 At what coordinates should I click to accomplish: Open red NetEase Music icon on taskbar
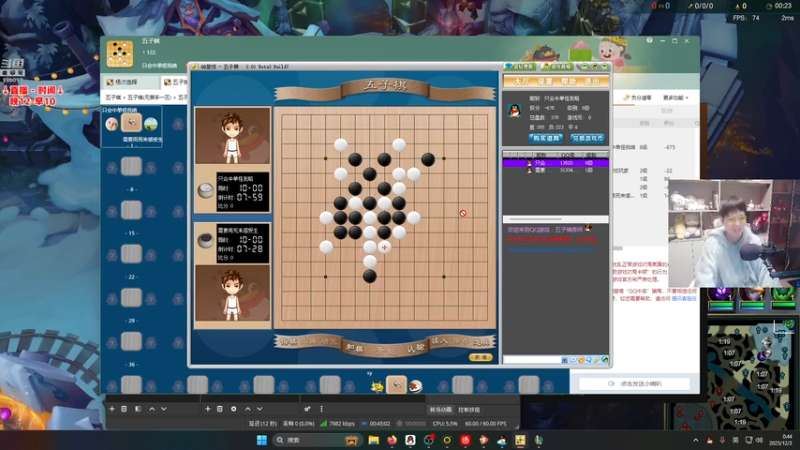pos(465,440)
